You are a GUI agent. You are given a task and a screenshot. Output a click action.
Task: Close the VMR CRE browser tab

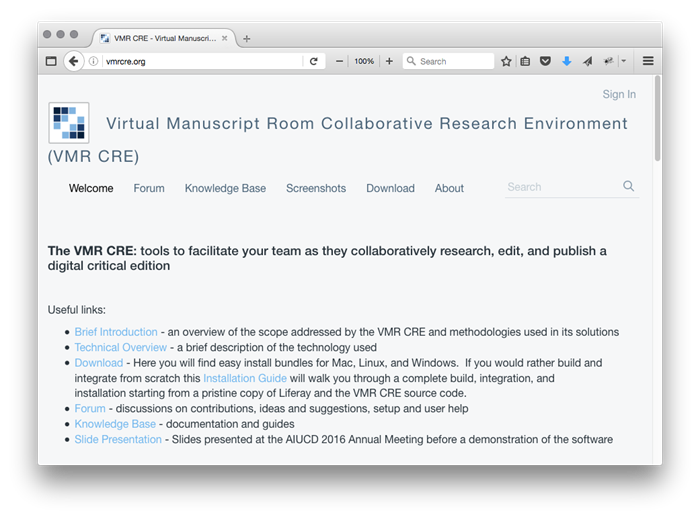[225, 38]
